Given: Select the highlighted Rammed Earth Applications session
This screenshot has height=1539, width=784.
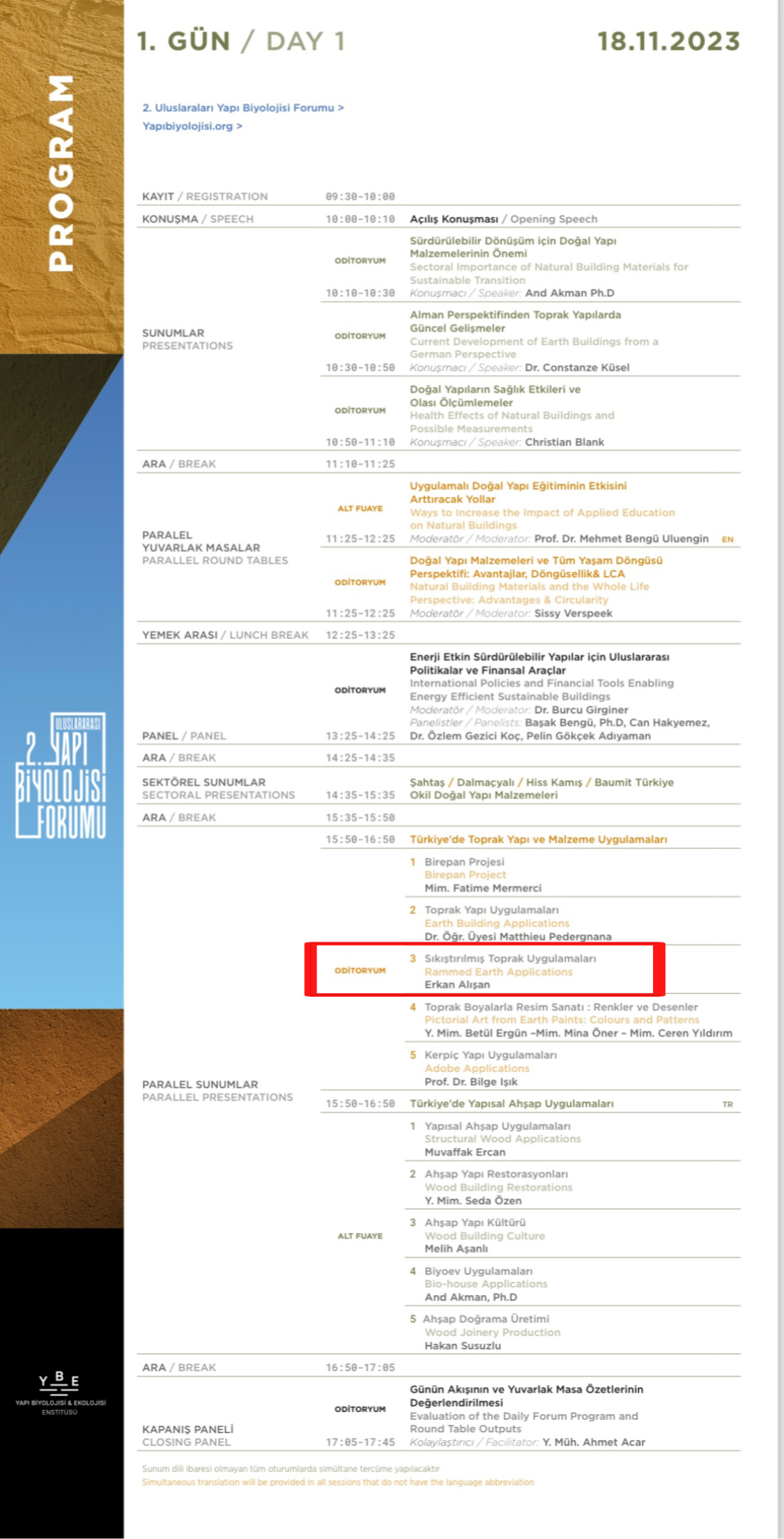Looking at the screenshot, I should pyautogui.click(x=498, y=972).
